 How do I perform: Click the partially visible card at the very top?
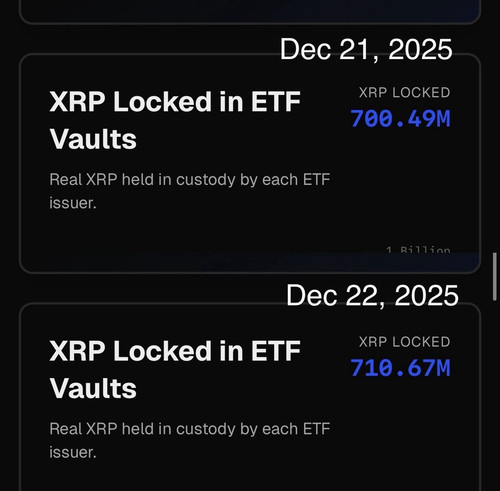click(250, 11)
